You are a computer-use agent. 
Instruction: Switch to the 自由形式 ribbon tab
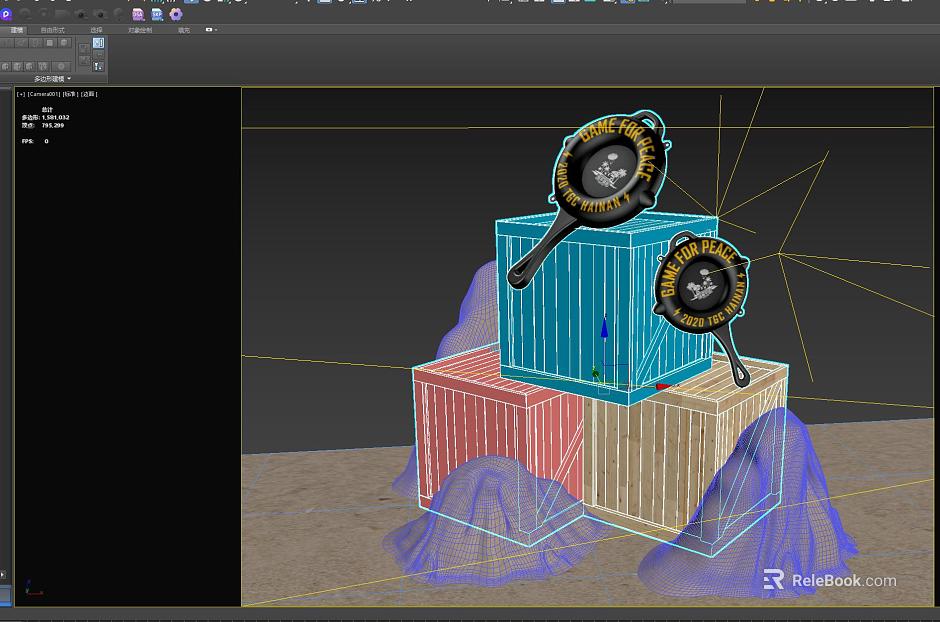pos(52,29)
